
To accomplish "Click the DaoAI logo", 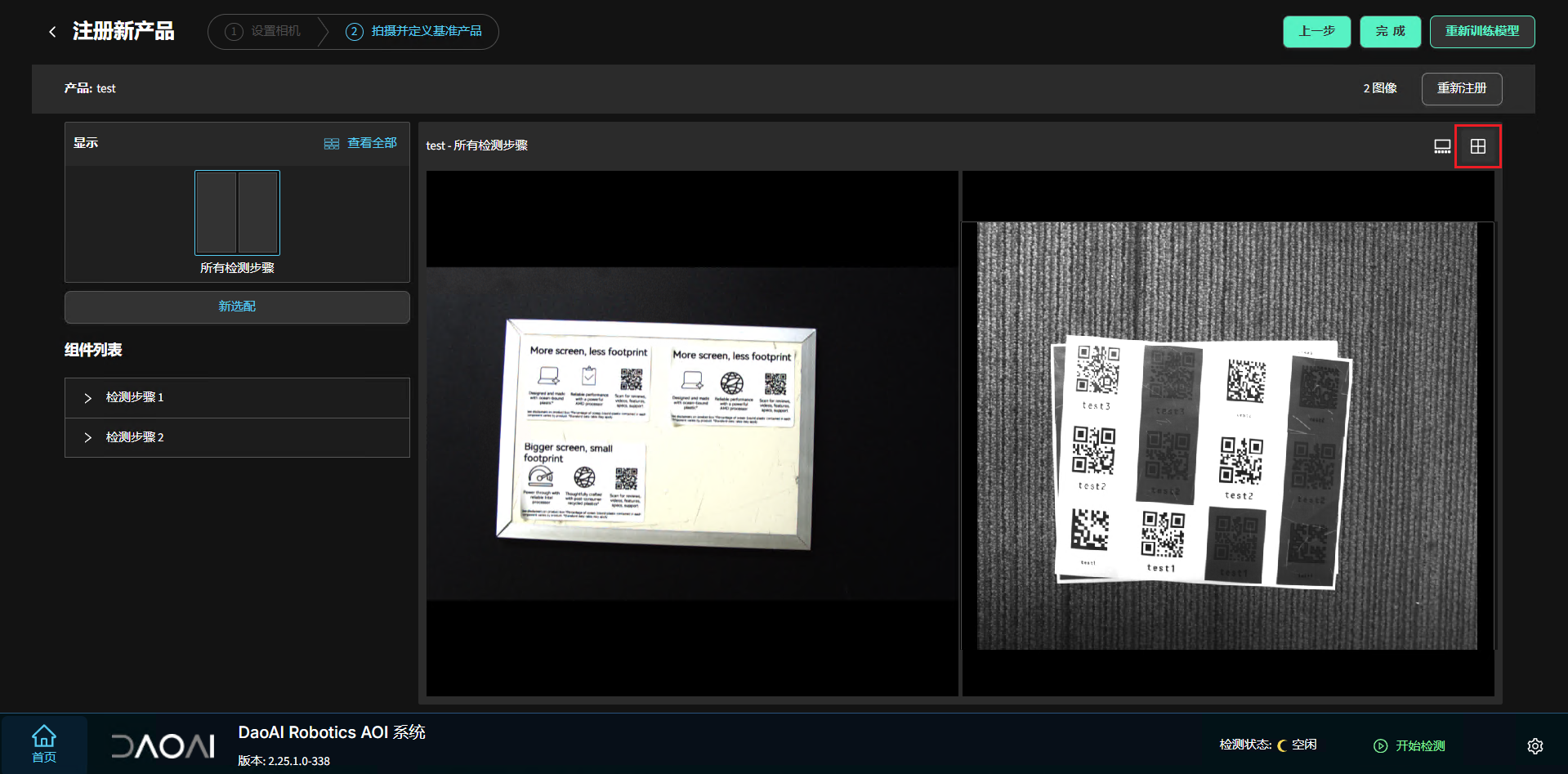I will pyautogui.click(x=163, y=745).
